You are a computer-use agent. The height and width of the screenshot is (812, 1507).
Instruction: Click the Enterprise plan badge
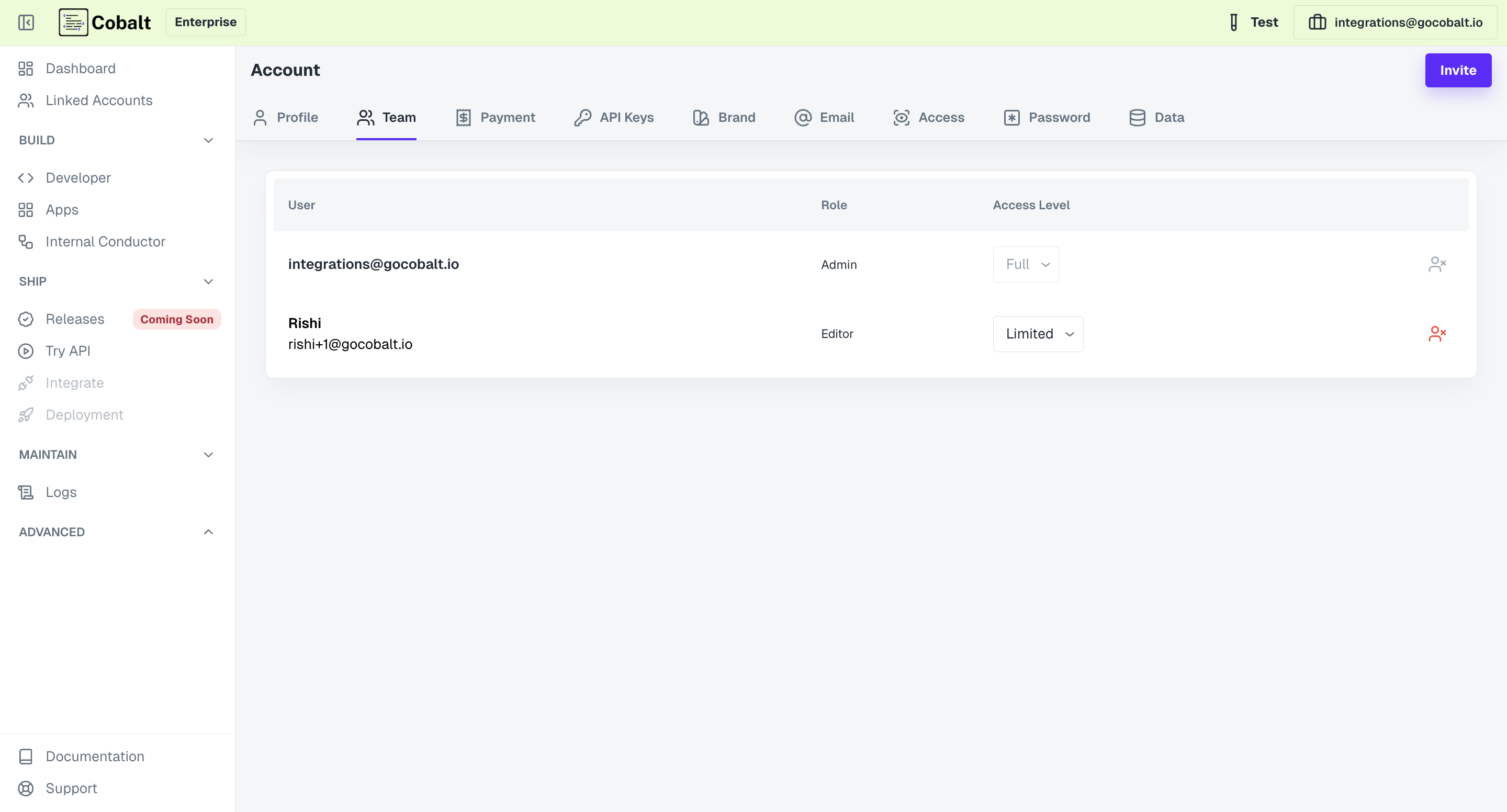(205, 22)
